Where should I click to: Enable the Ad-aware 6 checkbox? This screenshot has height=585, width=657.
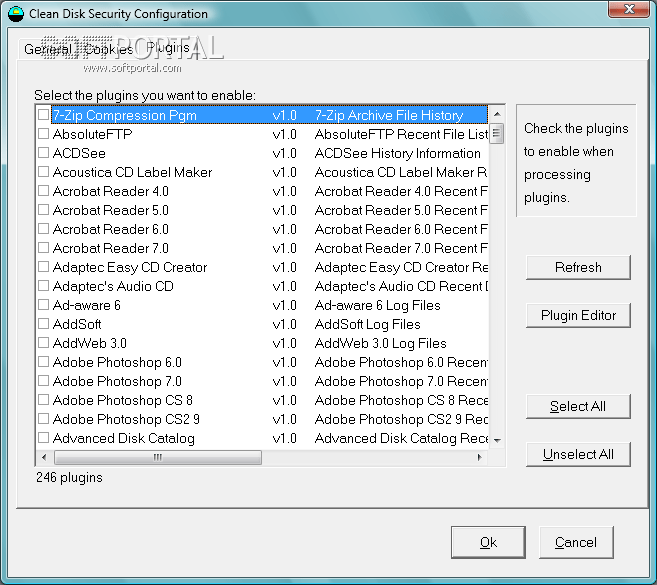44,305
